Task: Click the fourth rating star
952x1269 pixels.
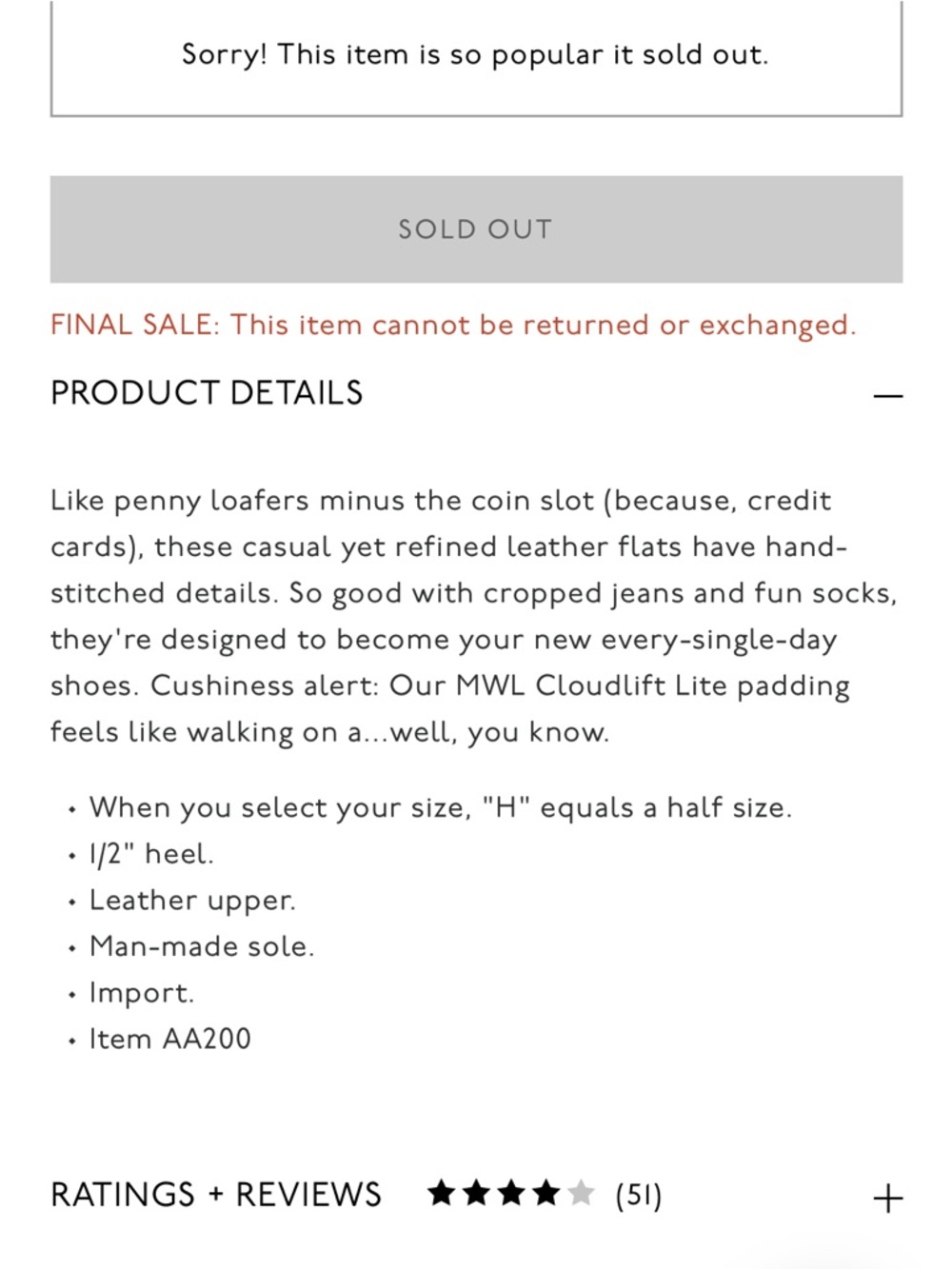Action: coord(546,1193)
